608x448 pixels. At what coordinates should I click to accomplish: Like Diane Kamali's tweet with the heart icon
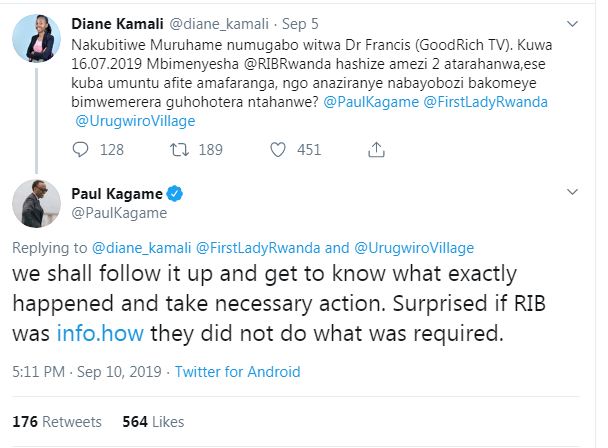pos(277,149)
